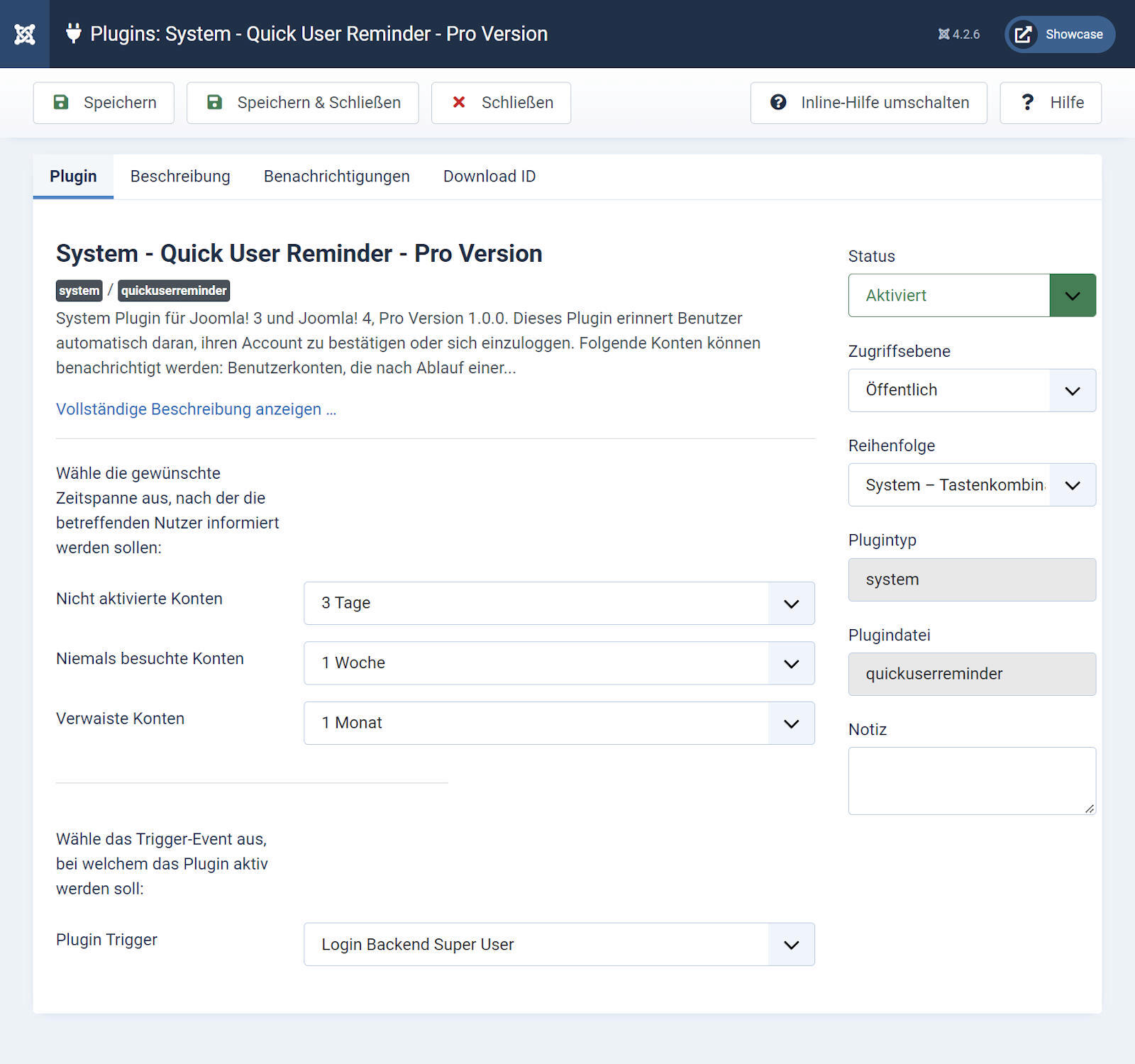The image size is (1135, 1064).
Task: Click Vollständige Beschreibung anzeigen link
Action: [196, 409]
